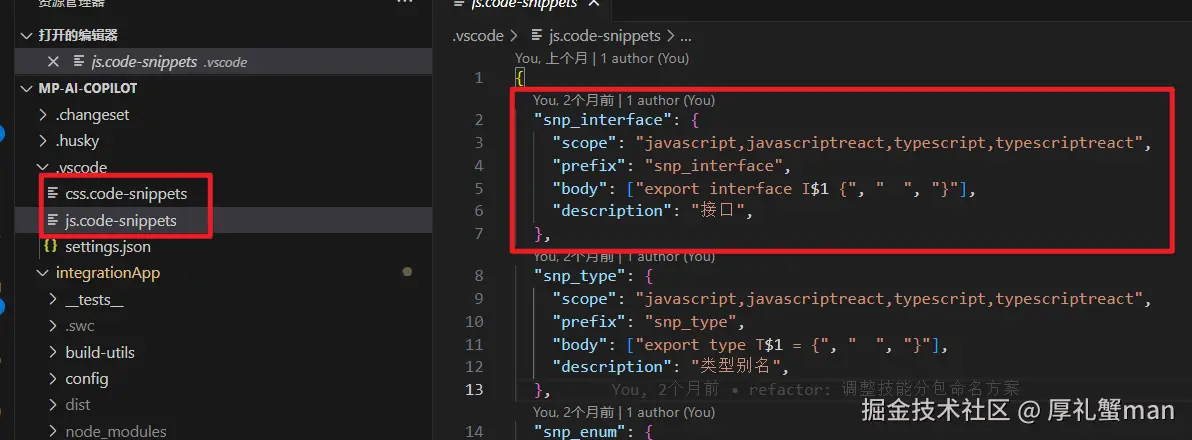Click the "snp_interface" prefix value on line 4
This screenshot has width=1192, height=440.
(x=715, y=165)
